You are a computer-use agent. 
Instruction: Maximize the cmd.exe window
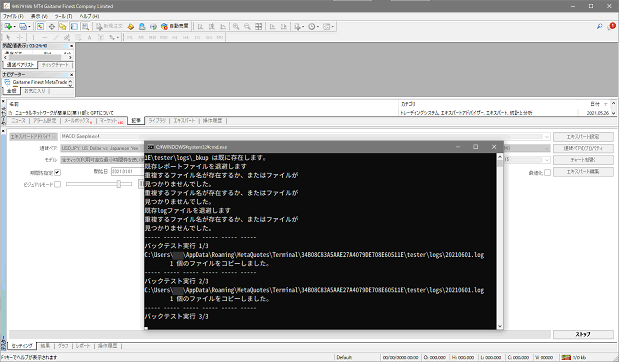476,146
